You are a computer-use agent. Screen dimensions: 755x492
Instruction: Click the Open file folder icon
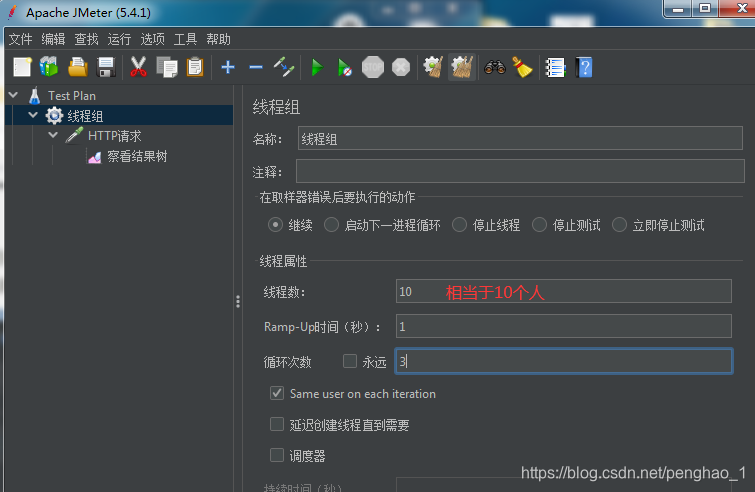(78, 67)
